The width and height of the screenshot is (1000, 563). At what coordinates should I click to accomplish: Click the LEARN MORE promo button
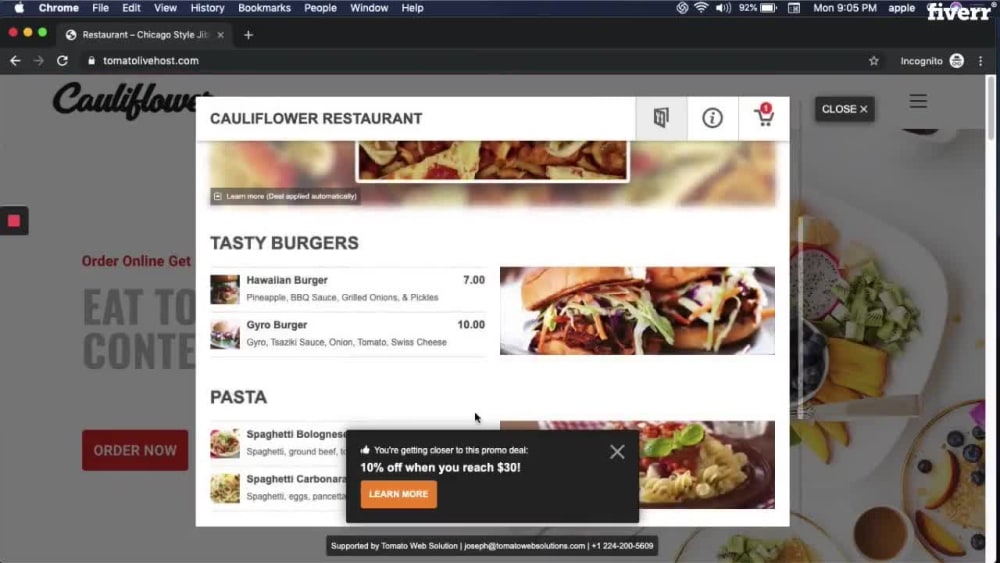coord(399,494)
